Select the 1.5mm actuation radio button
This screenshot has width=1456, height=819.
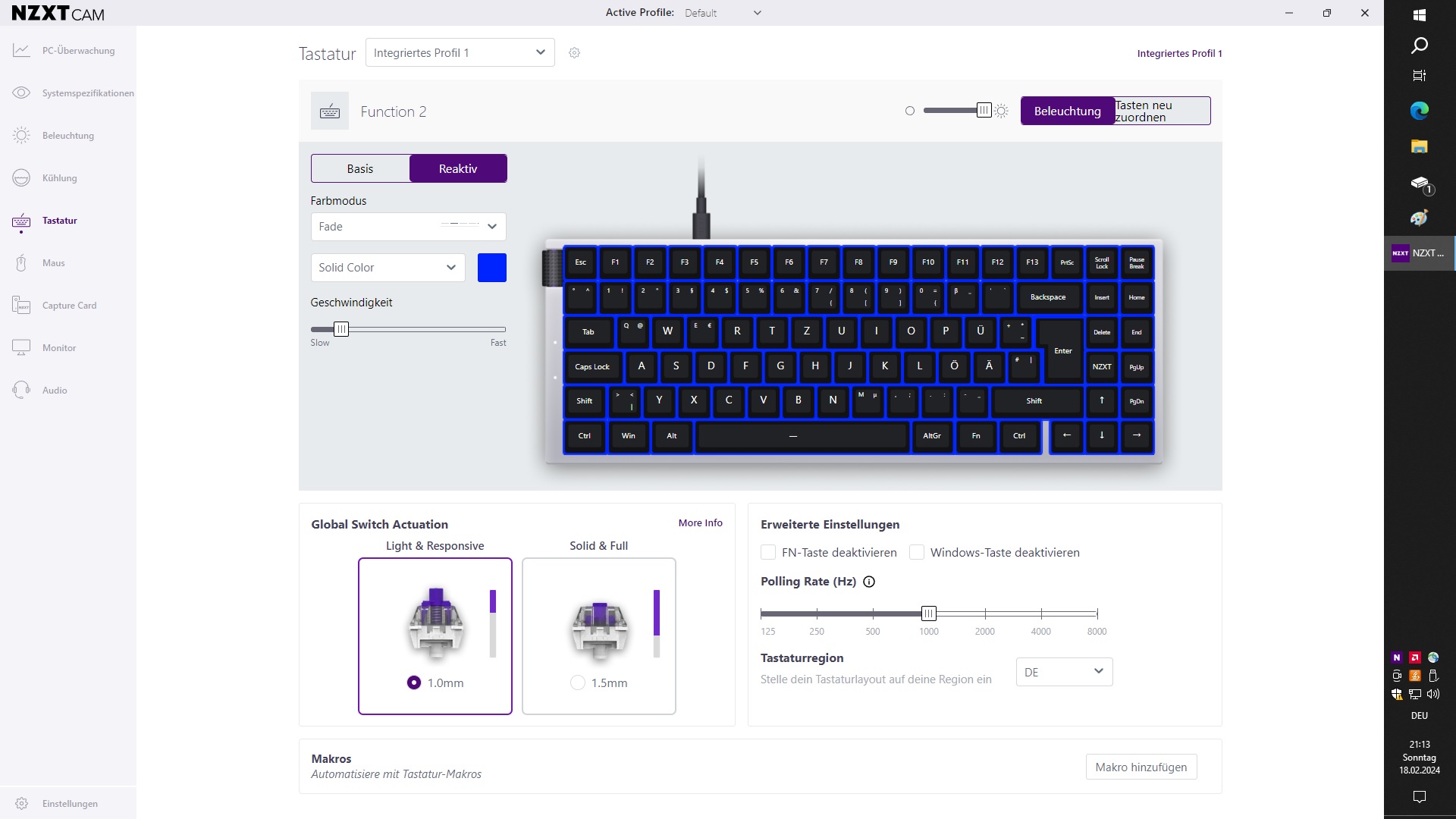(x=578, y=682)
